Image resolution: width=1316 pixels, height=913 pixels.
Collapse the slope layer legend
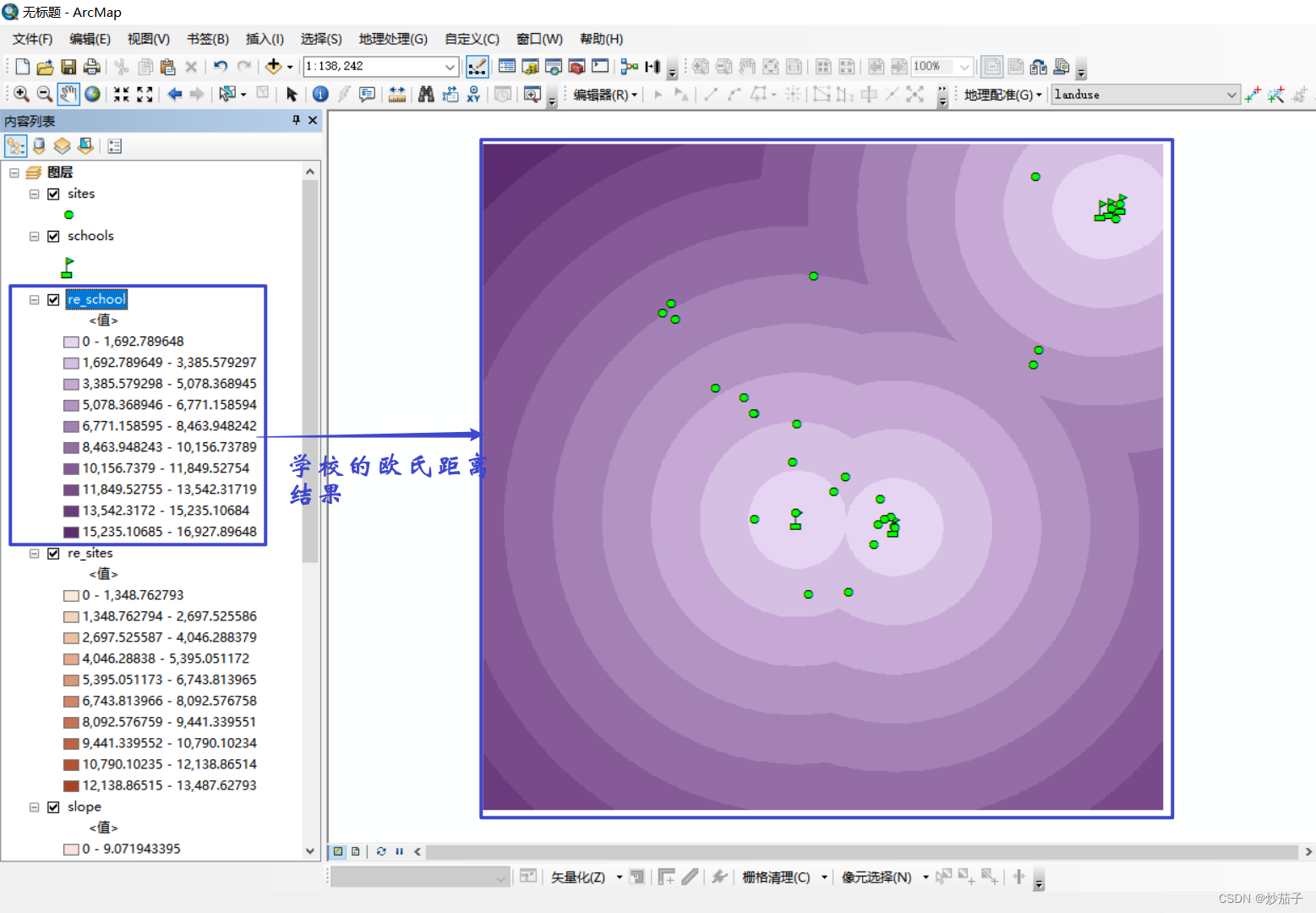pyautogui.click(x=34, y=806)
